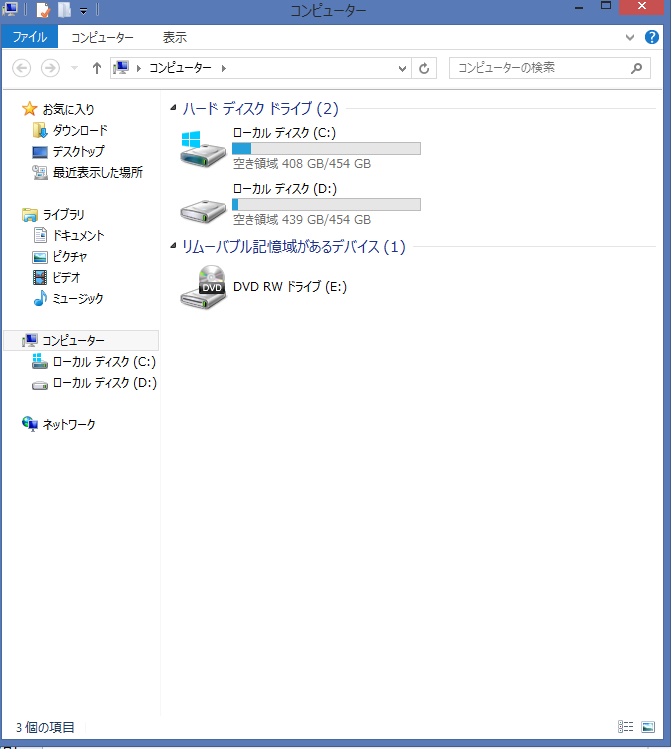The width and height of the screenshot is (671, 749).
Task: Switch to the コンピューター ribbon tab
Action: 102,37
